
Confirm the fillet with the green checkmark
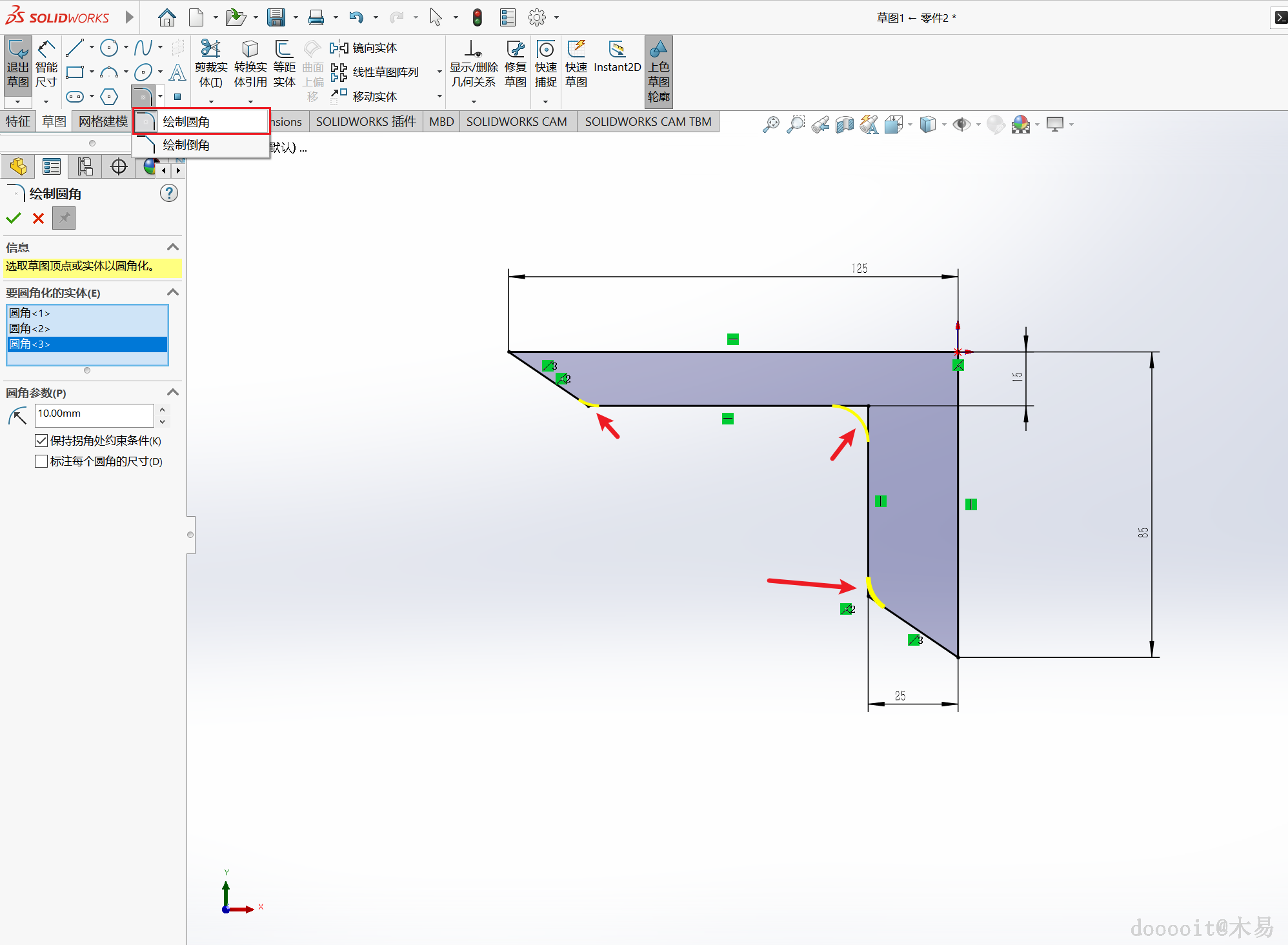click(x=14, y=218)
